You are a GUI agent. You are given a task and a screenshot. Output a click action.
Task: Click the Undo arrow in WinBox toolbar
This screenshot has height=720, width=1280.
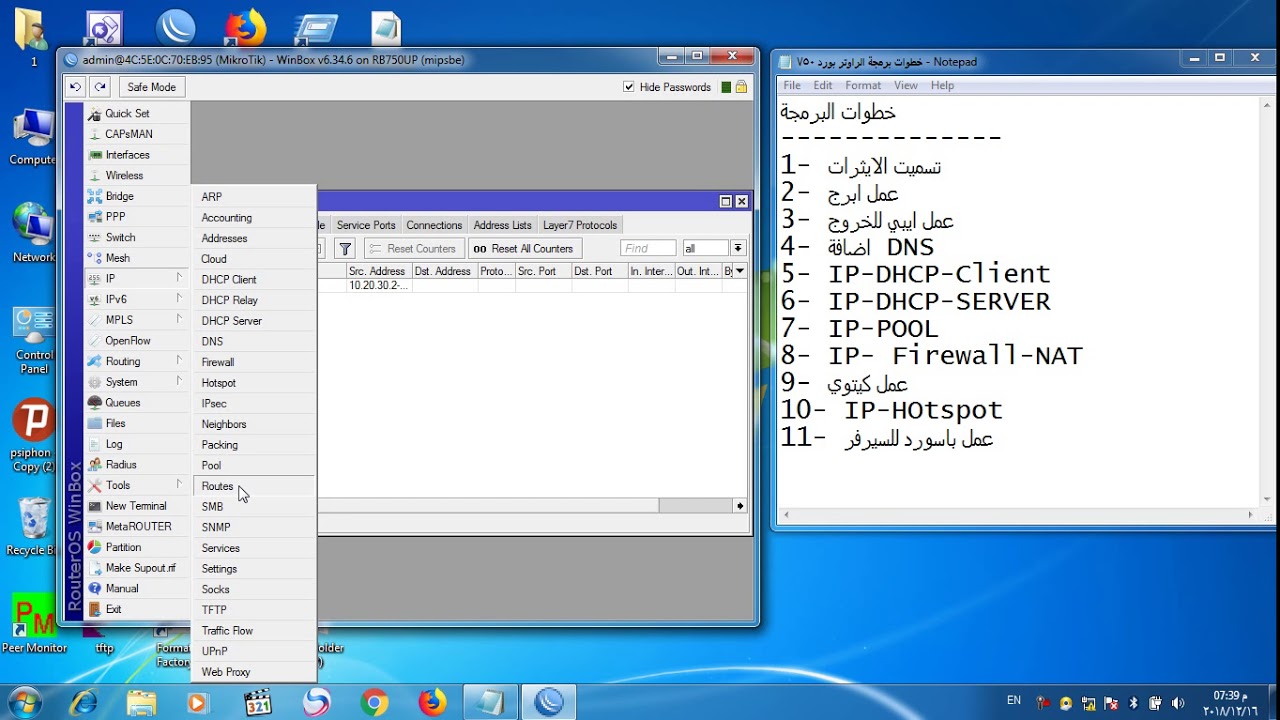click(x=76, y=87)
